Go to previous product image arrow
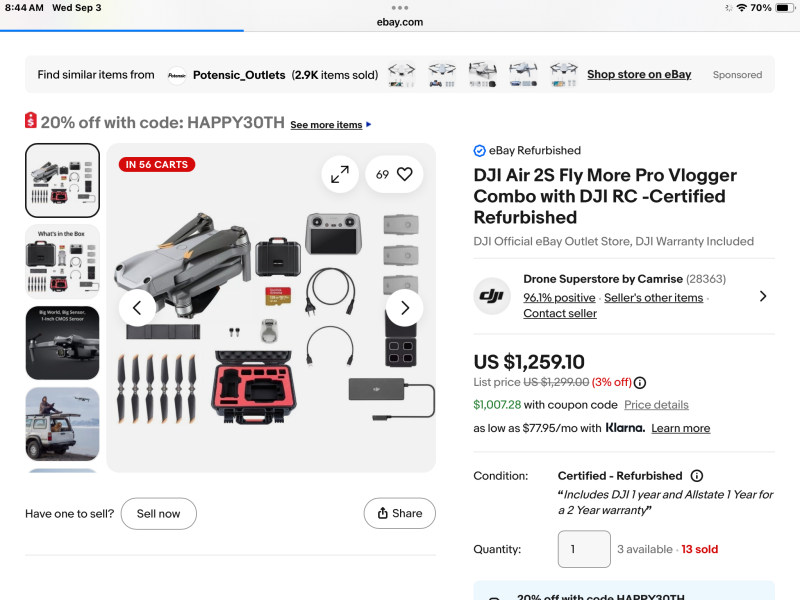This screenshot has height=600, width=800. pos(137,308)
